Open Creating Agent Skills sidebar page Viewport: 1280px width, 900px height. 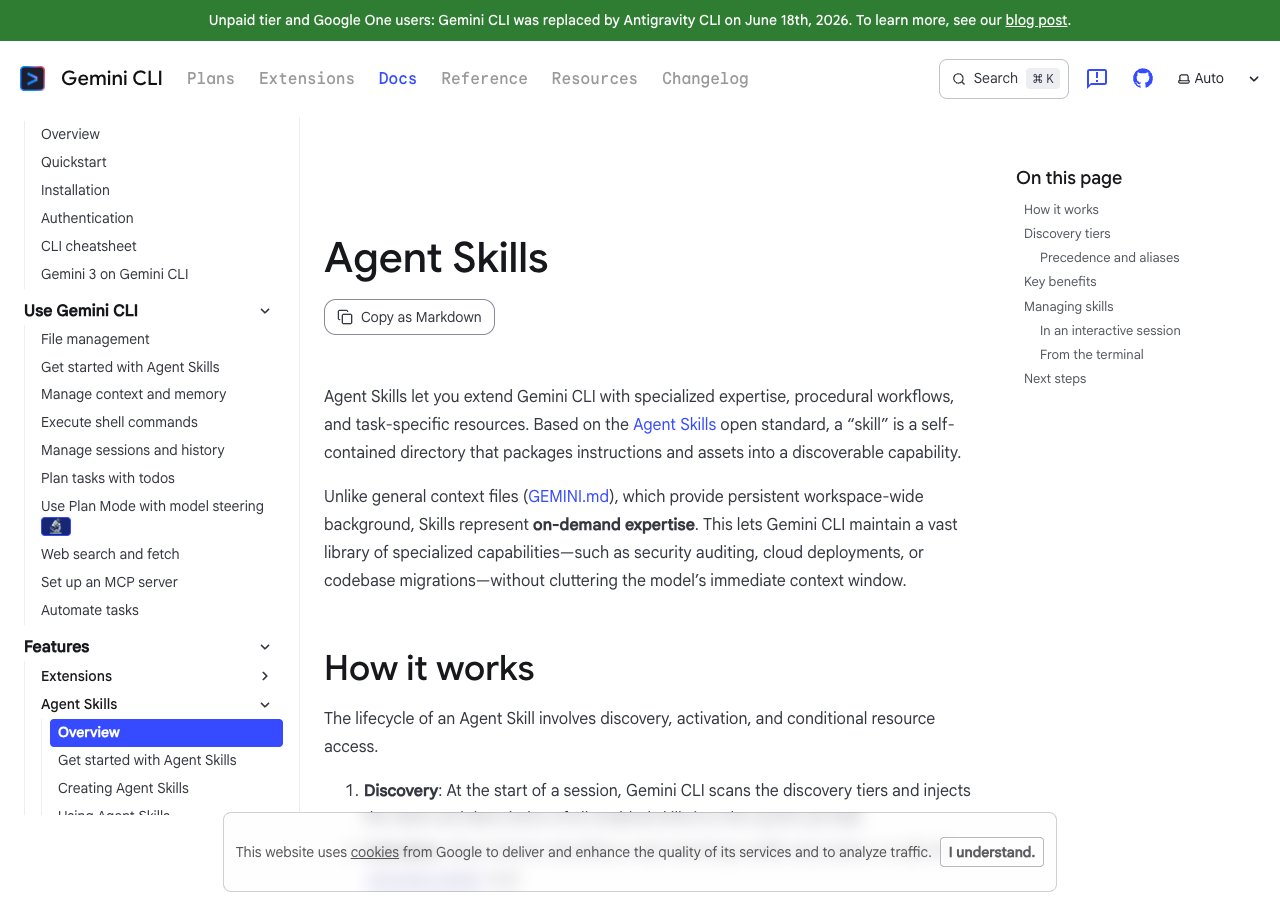click(x=123, y=788)
